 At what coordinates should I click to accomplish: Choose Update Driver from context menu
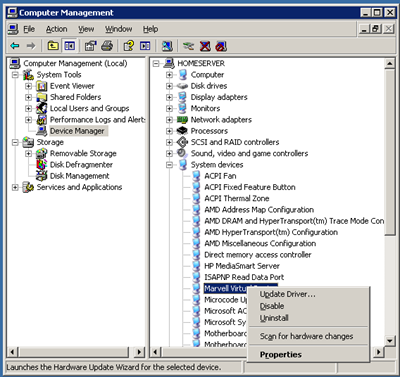click(287, 294)
